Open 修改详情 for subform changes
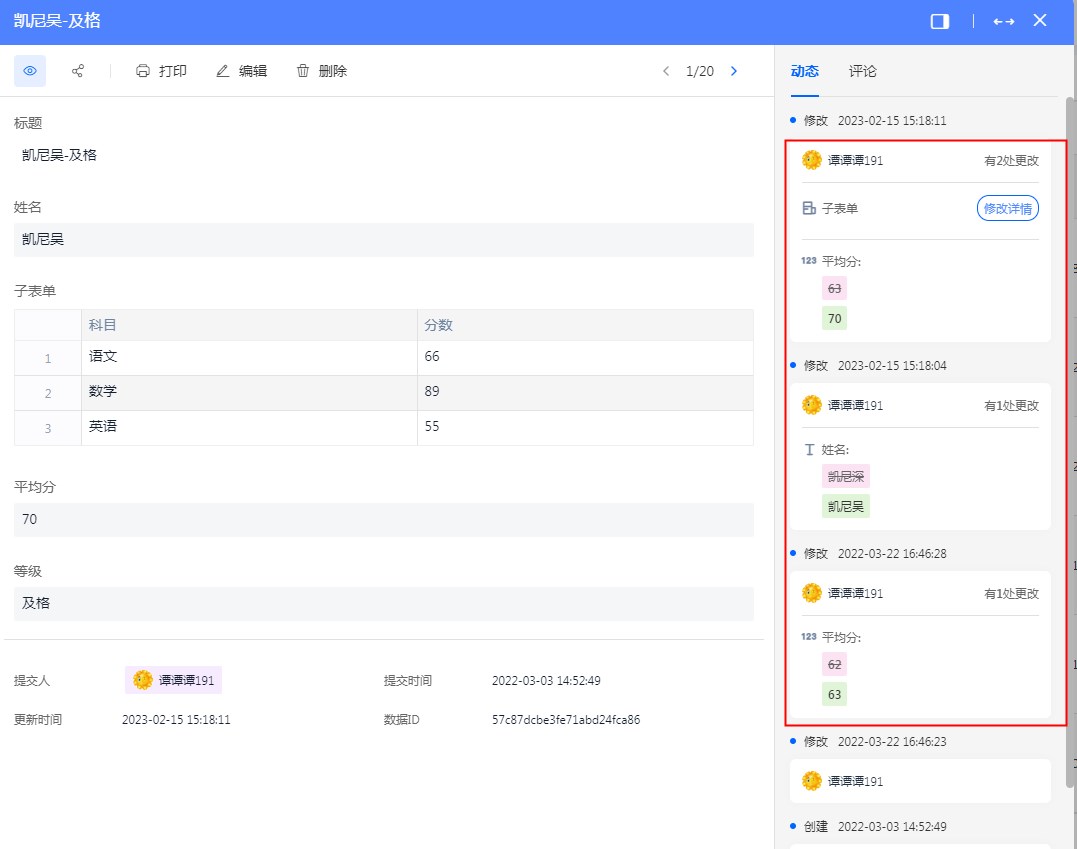Image resolution: width=1077 pixels, height=849 pixels. coord(1007,208)
